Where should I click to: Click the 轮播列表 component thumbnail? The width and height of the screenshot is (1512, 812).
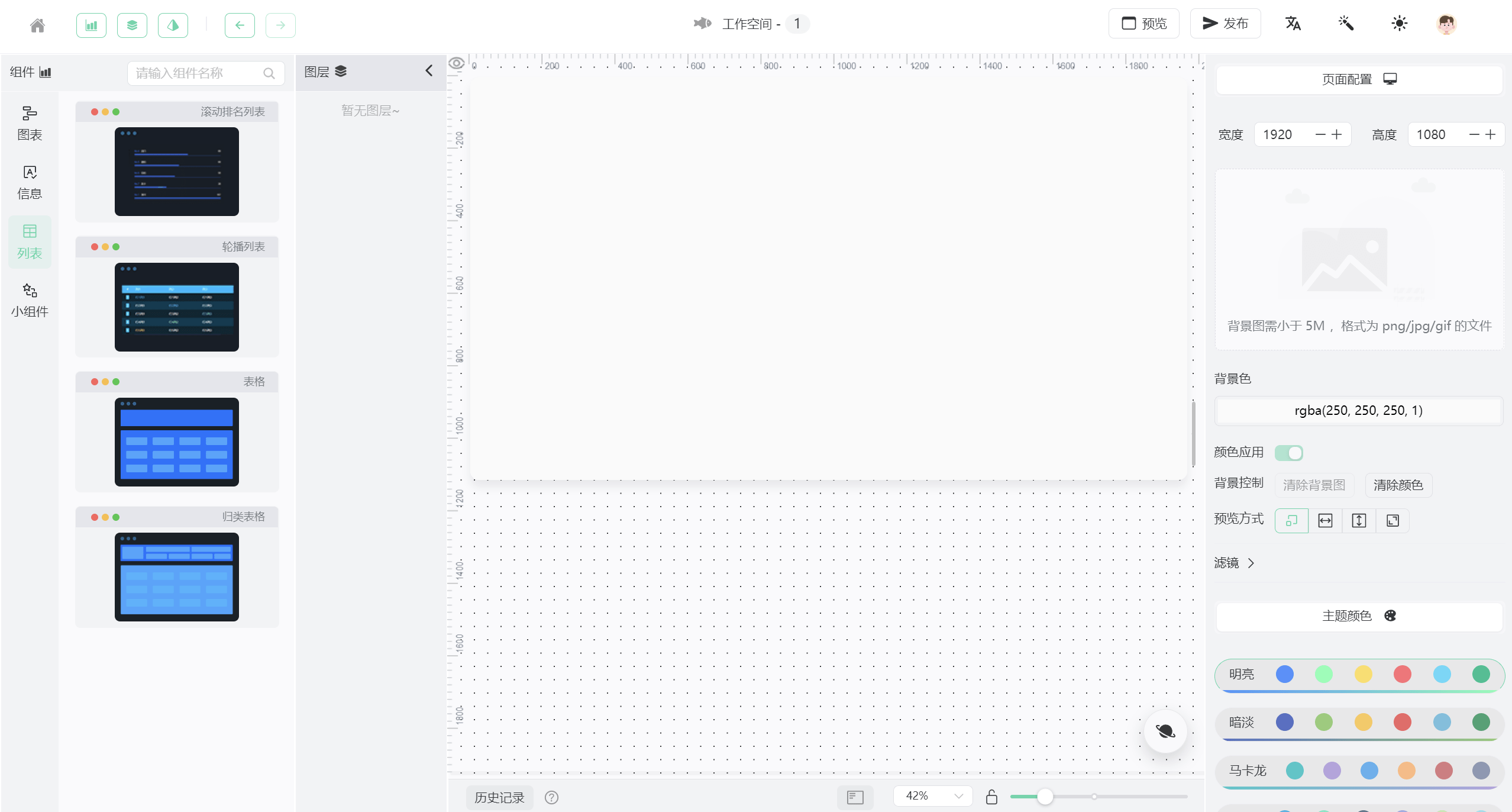(x=176, y=307)
